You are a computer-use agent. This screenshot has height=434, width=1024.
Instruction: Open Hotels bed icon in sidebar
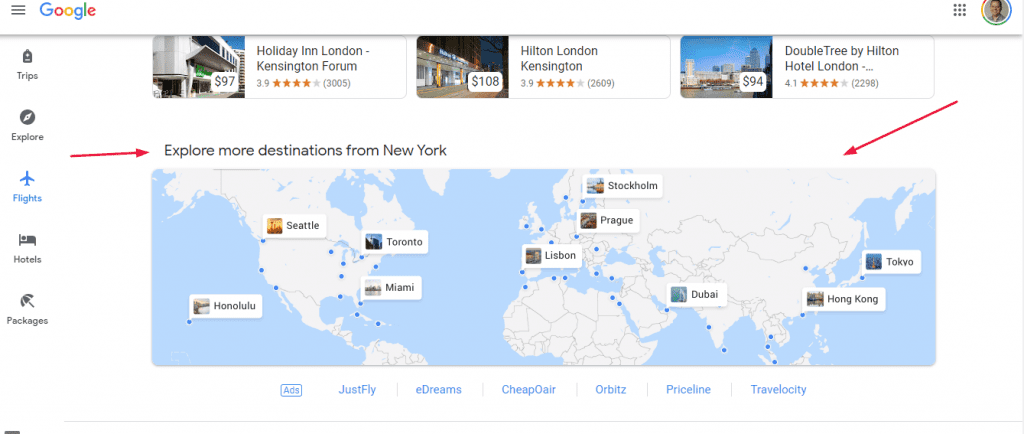tap(27, 248)
